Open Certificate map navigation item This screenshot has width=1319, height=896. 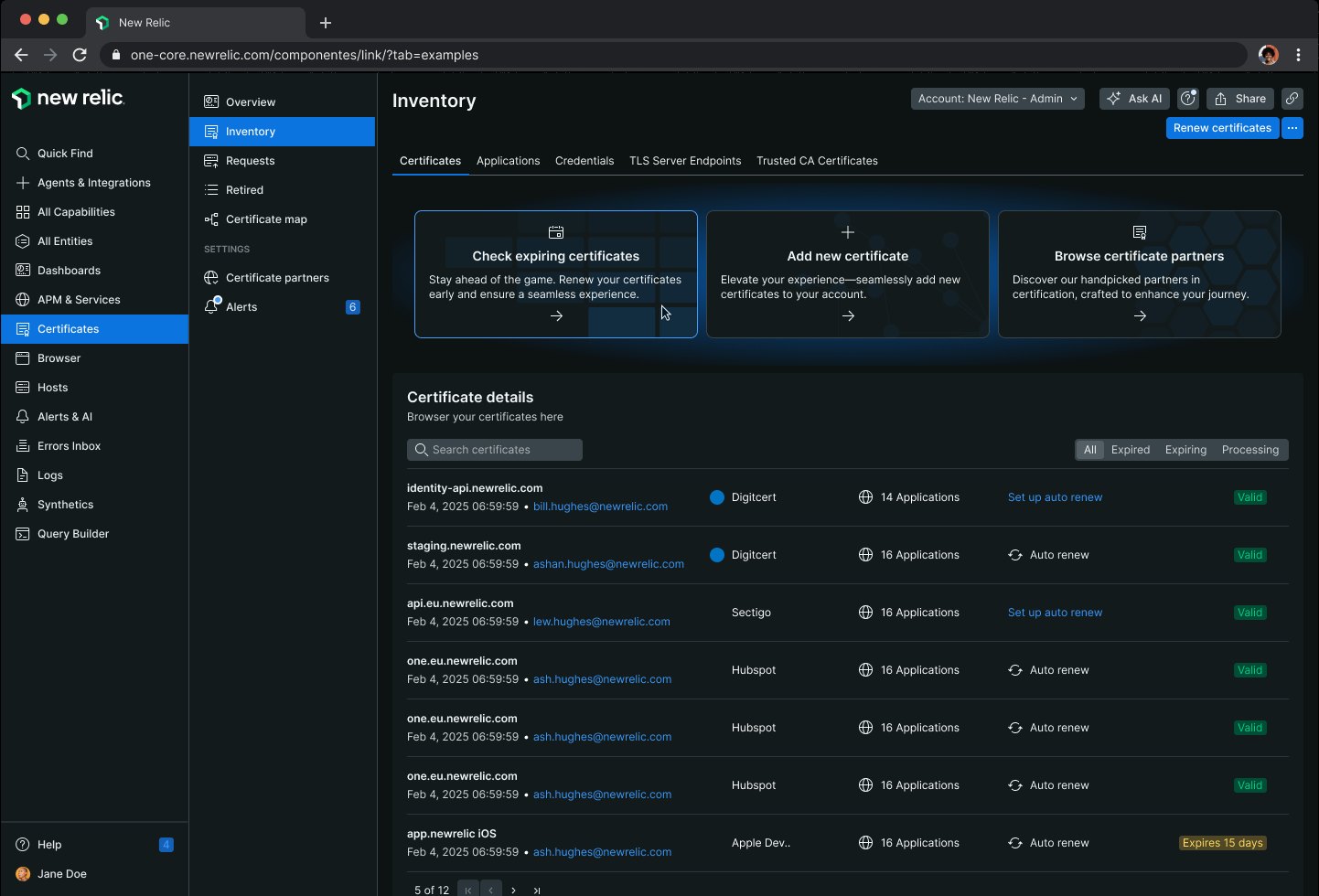click(x=282, y=219)
